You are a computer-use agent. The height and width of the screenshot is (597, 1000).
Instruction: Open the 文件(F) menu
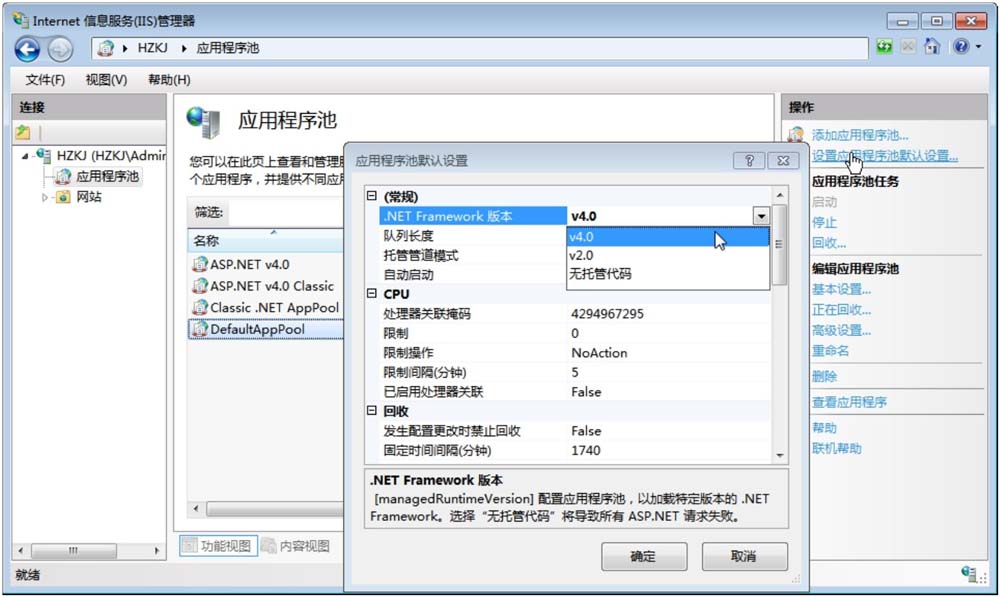tap(45, 80)
